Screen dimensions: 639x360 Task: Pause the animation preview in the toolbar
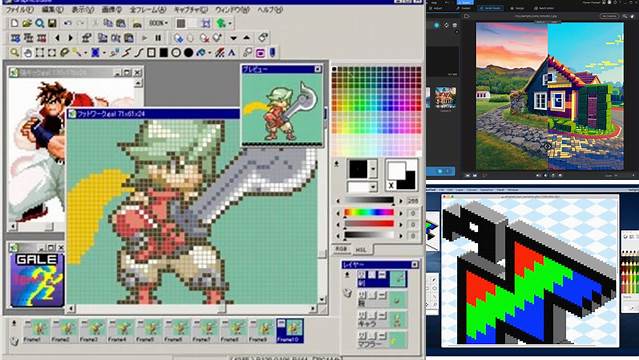click(158, 38)
